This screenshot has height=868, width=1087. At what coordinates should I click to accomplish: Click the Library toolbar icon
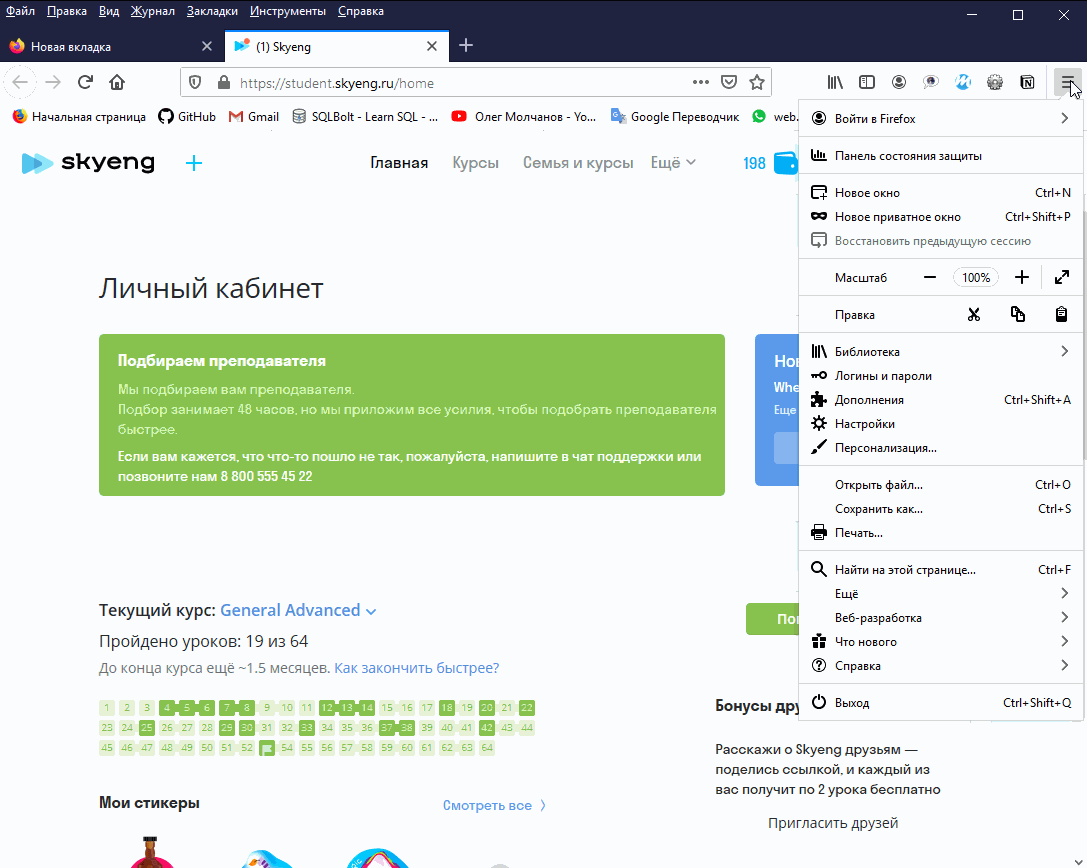click(835, 83)
